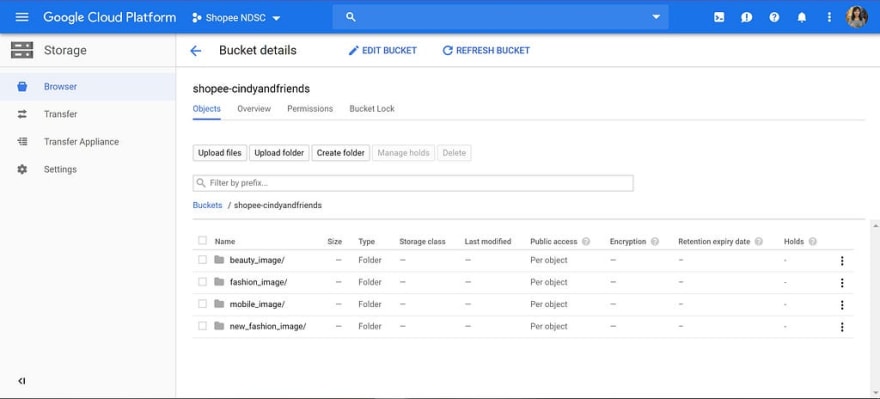Open the fashion_image/ folder name
Screen dimensions: 880x399
click(x=259, y=282)
